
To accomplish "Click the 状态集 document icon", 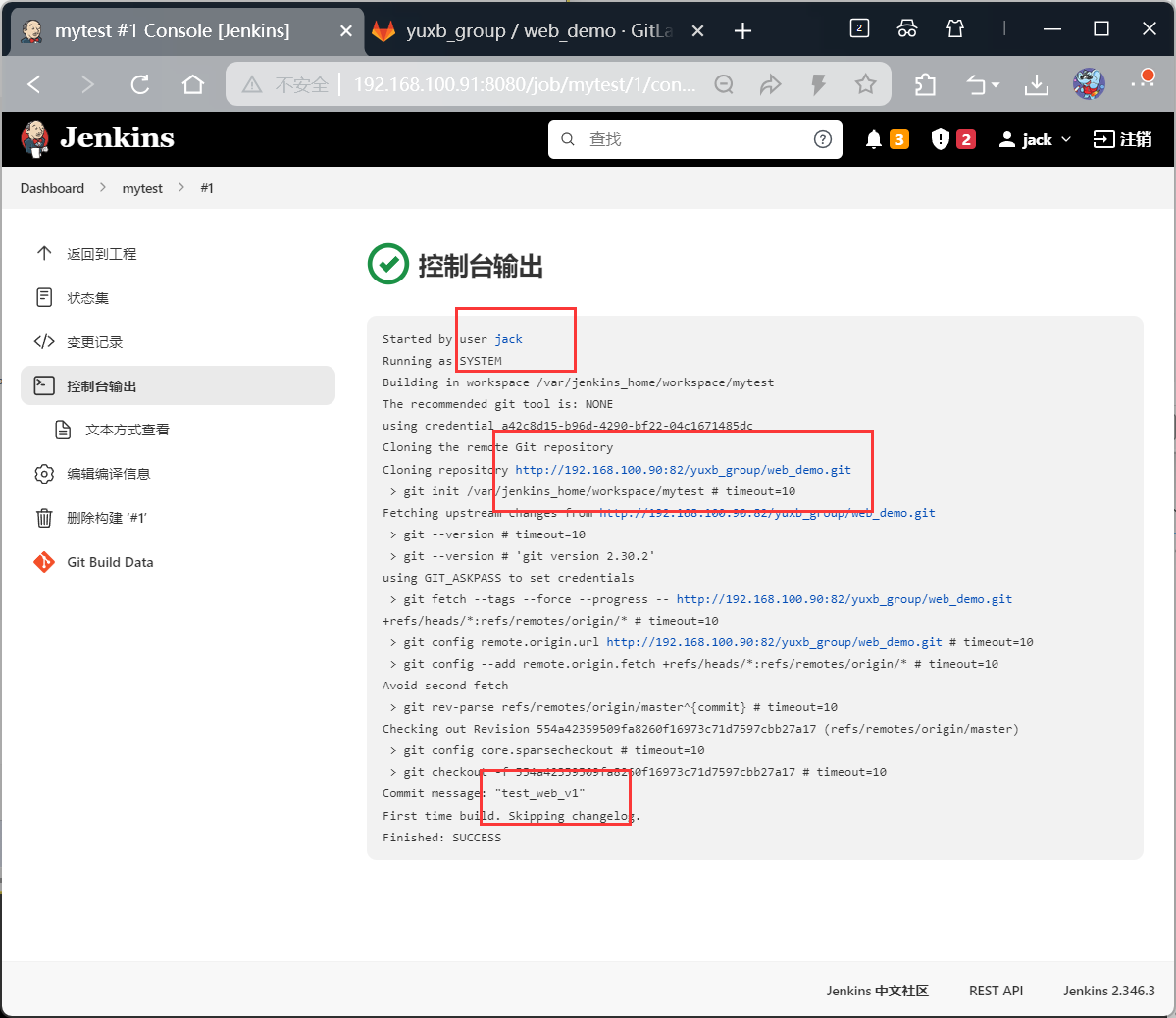I will coord(44,297).
